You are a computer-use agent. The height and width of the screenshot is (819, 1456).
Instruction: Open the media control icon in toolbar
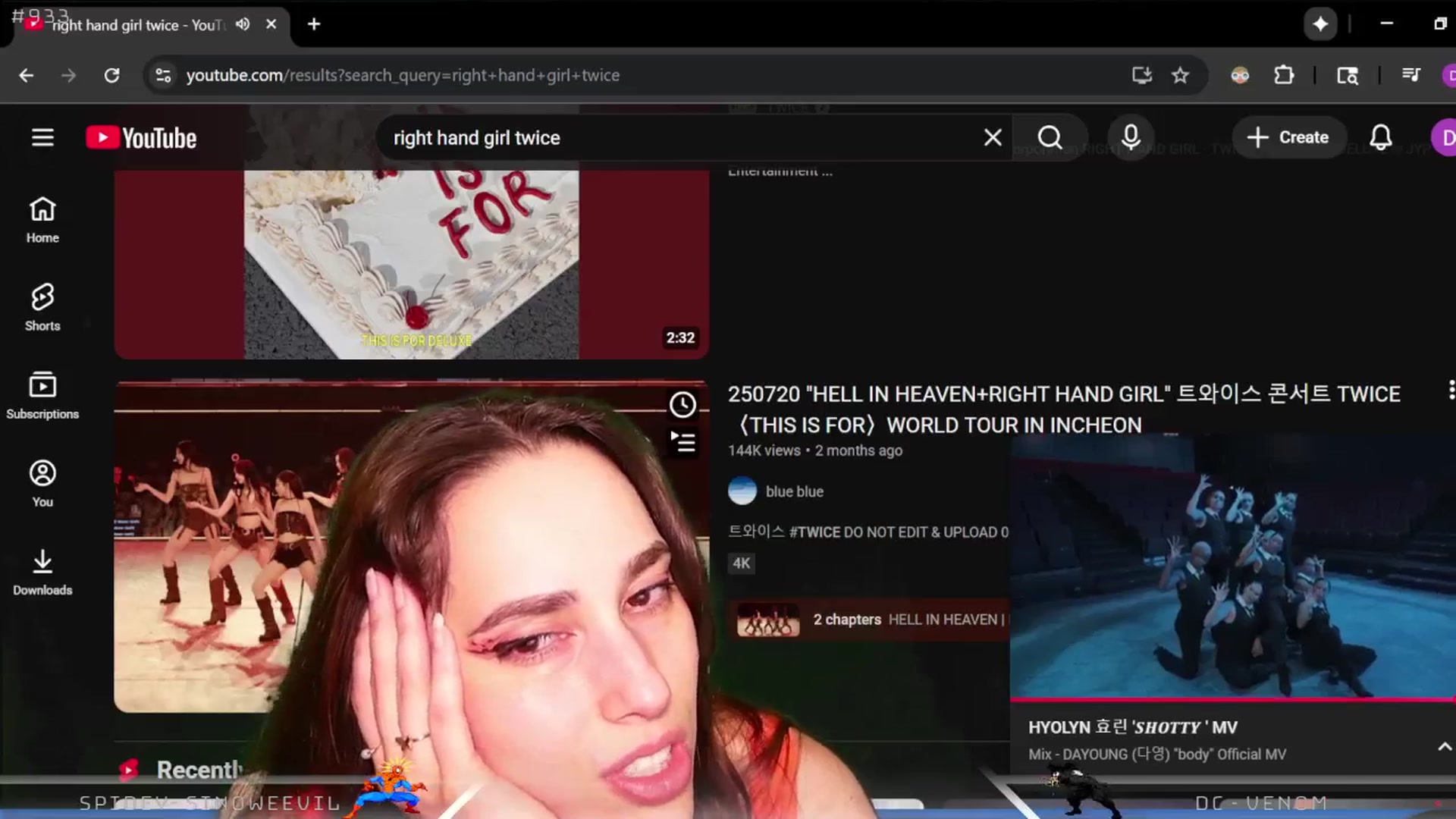[x=1411, y=75]
